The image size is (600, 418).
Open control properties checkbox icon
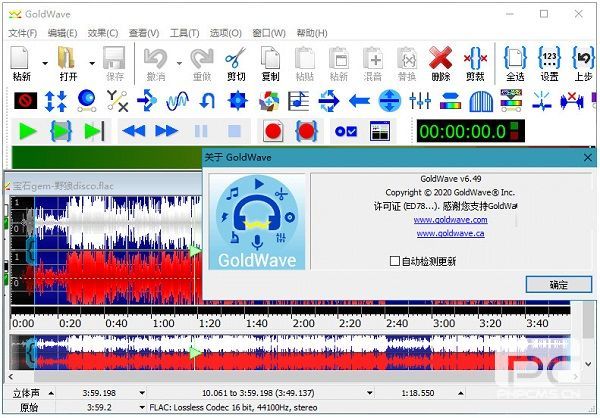[x=346, y=132]
